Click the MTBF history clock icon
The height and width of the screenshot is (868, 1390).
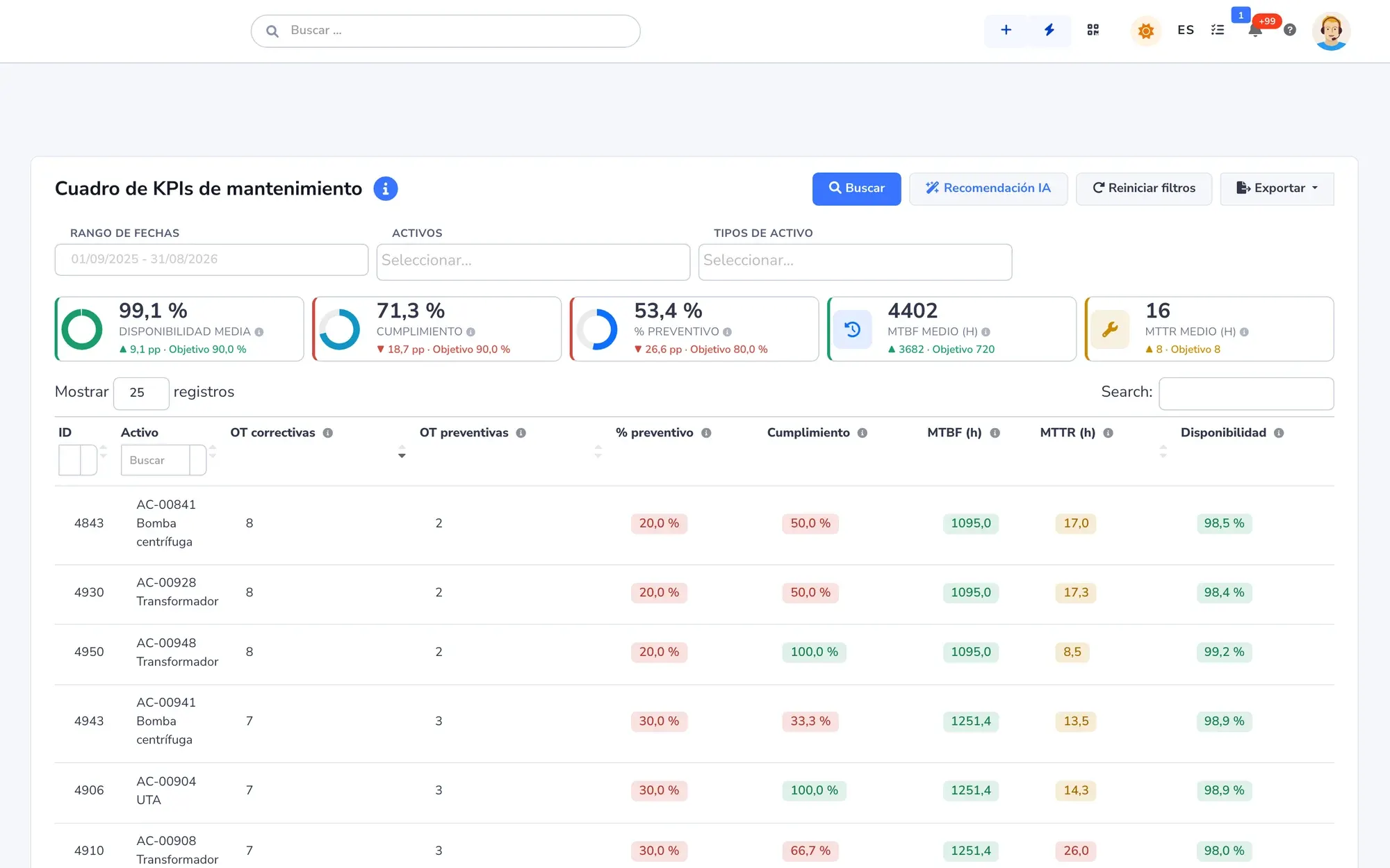tap(853, 329)
